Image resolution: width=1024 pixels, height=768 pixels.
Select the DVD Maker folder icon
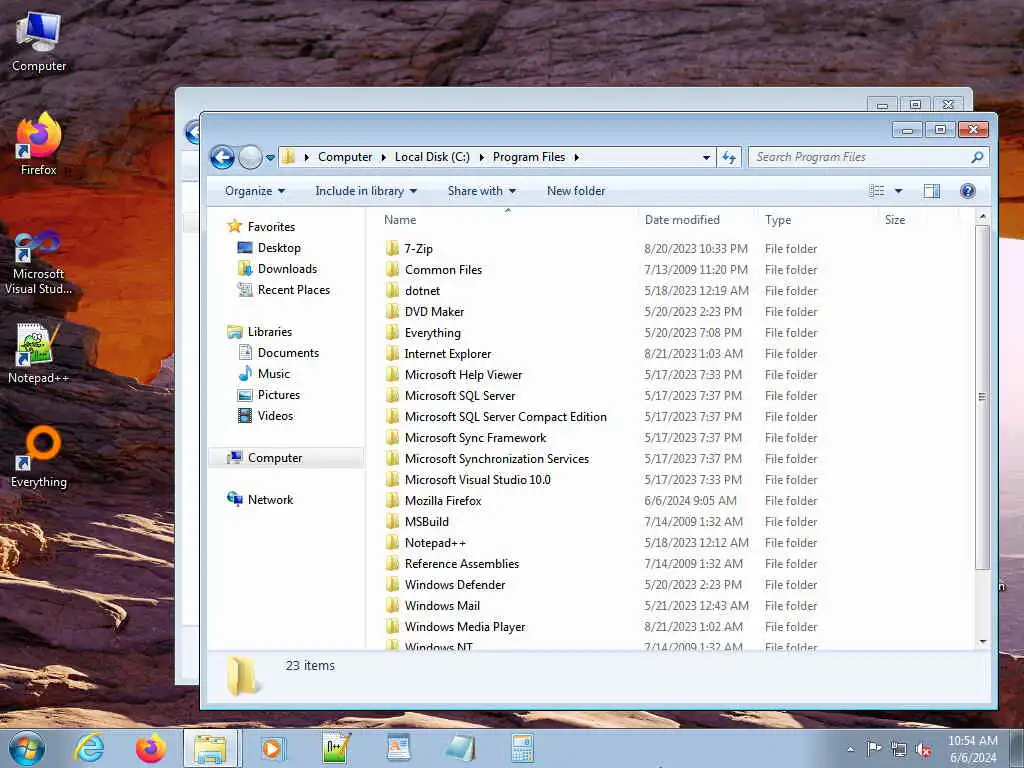click(x=392, y=312)
